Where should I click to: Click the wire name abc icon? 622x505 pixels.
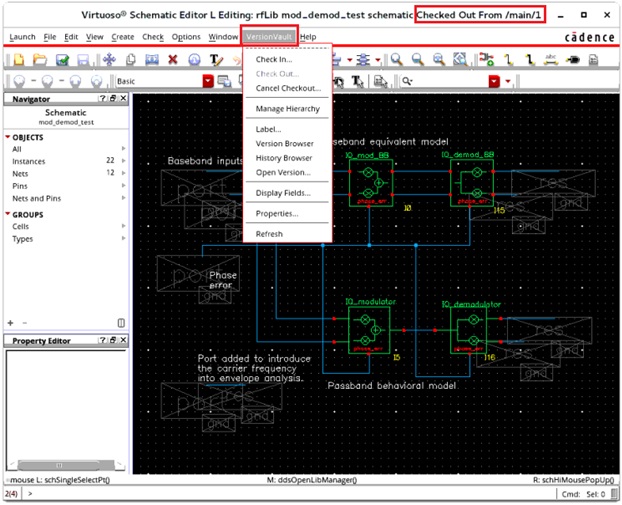[551, 60]
